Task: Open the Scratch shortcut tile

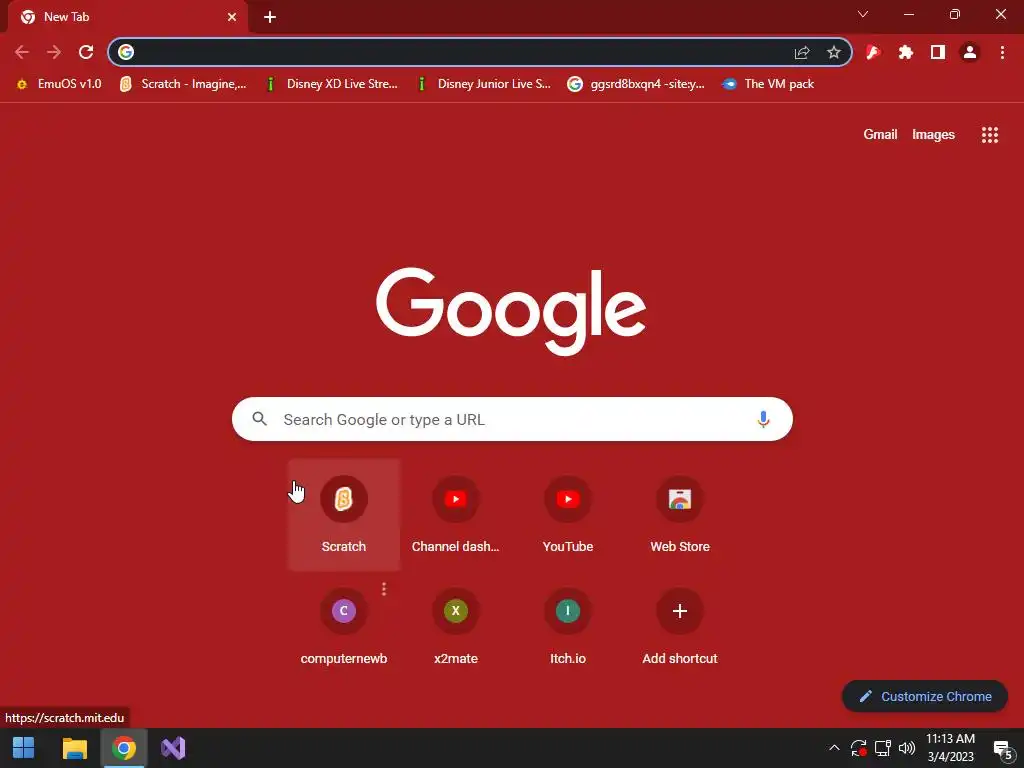Action: click(344, 515)
